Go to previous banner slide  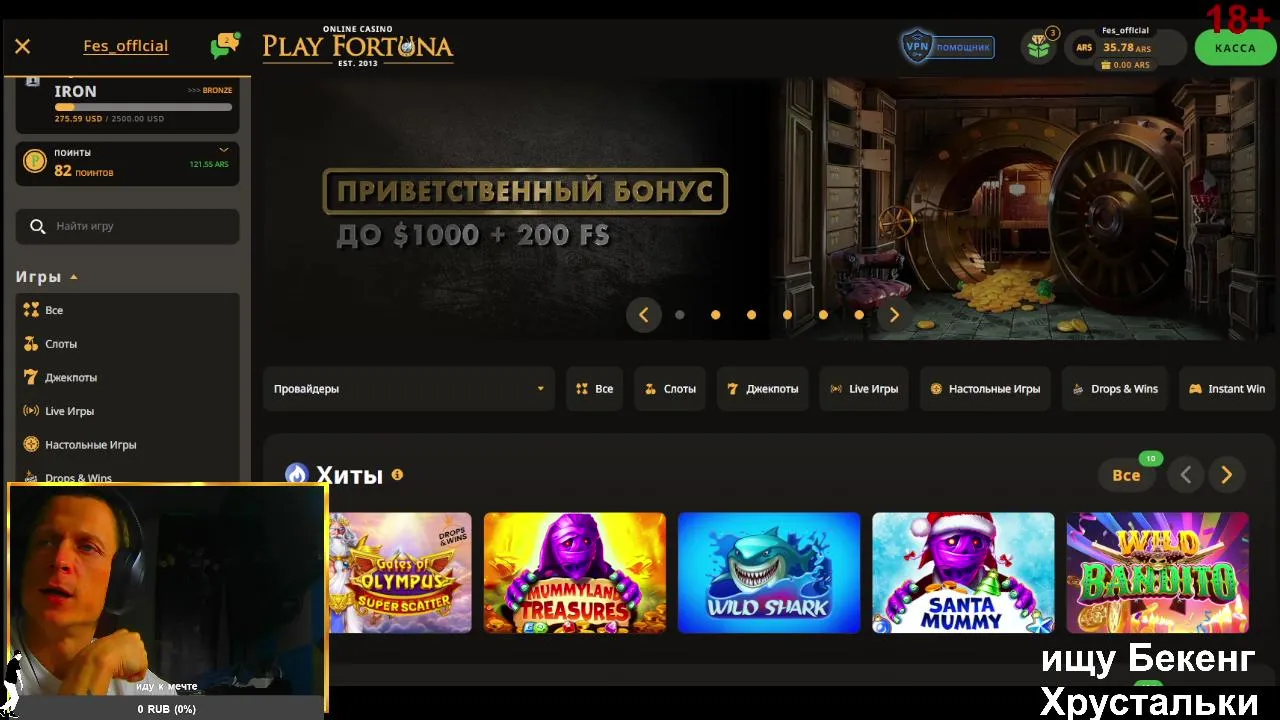pyautogui.click(x=644, y=315)
